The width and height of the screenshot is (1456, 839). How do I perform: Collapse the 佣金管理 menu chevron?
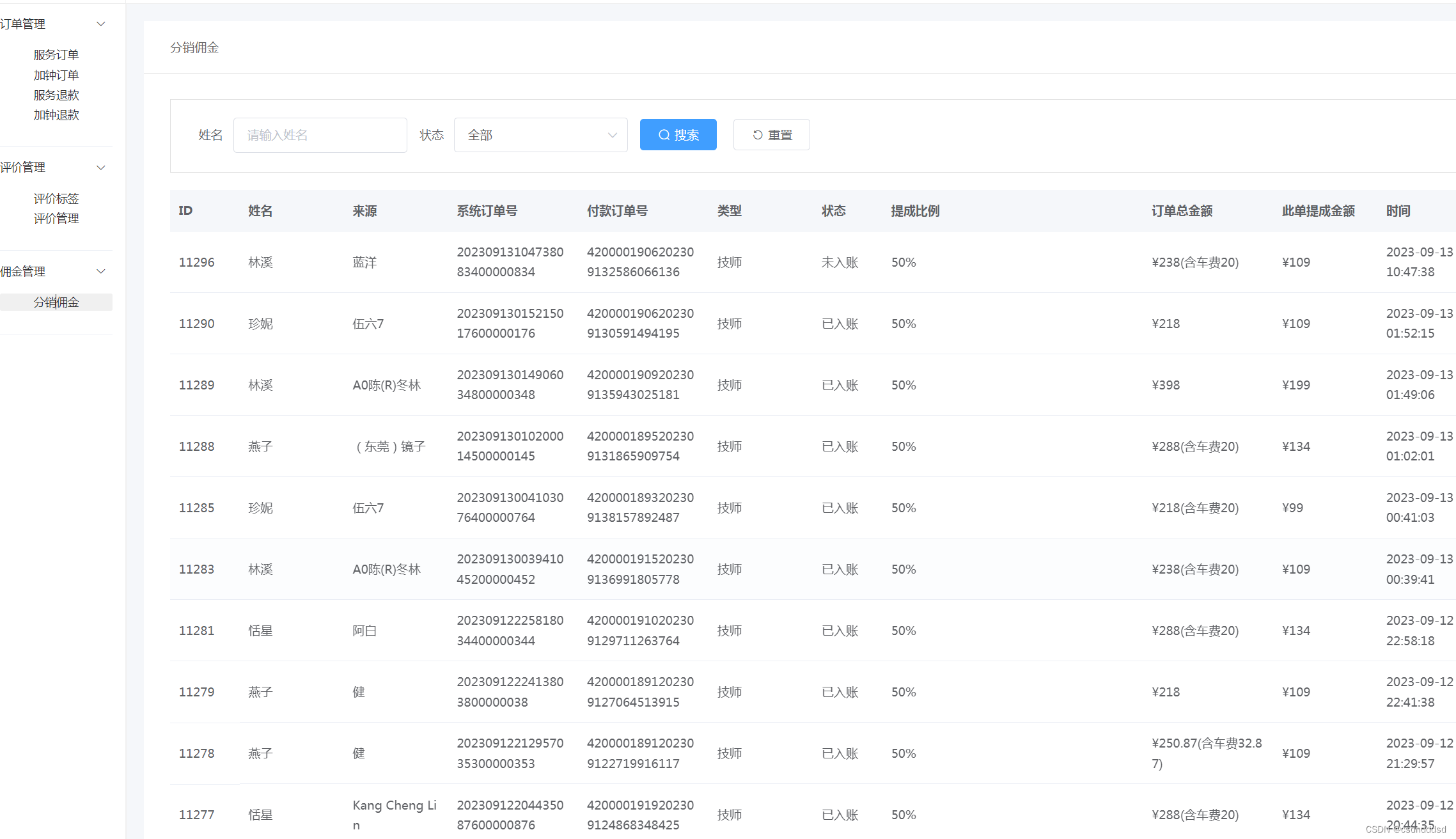(x=100, y=271)
